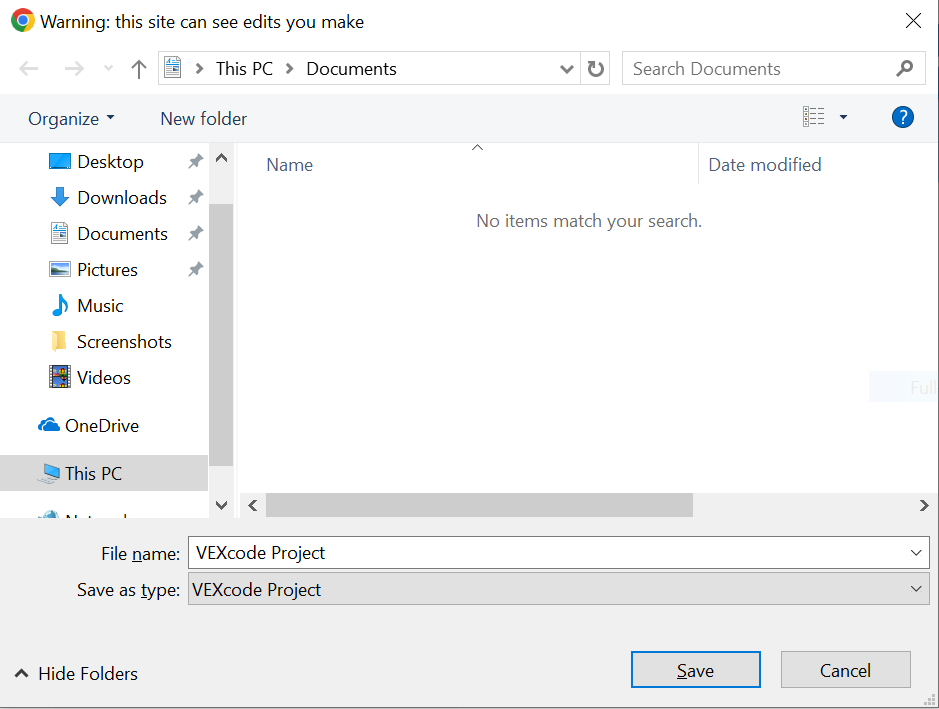
Task: Select the Videos folder in sidebar
Action: (104, 377)
